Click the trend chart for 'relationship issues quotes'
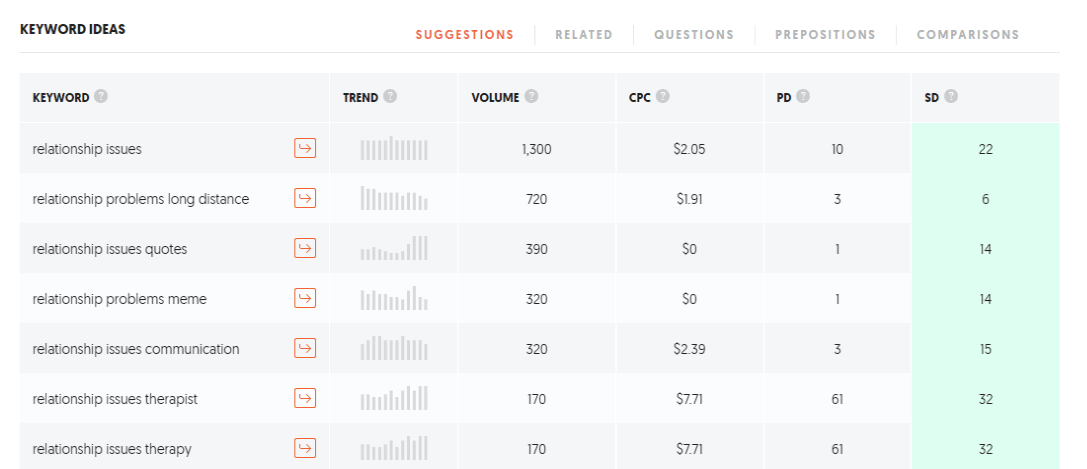The width and height of the screenshot is (1087, 469). (394, 248)
